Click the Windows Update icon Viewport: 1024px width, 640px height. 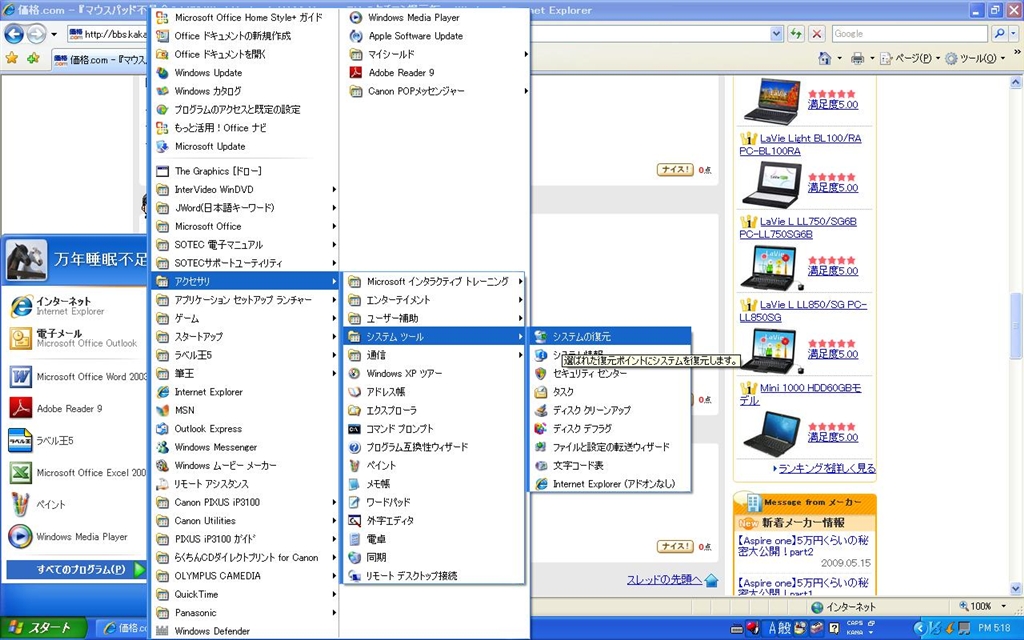click(162, 72)
